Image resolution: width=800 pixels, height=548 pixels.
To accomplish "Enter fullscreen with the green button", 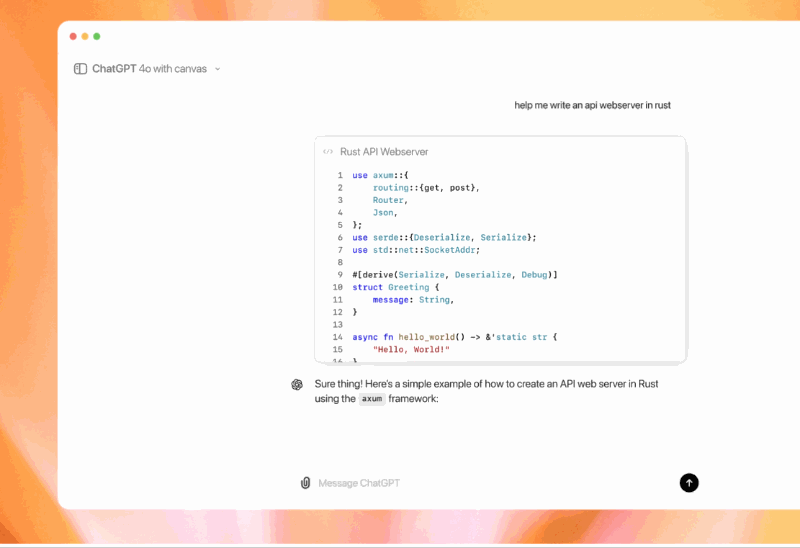I will pyautogui.click(x=97, y=36).
